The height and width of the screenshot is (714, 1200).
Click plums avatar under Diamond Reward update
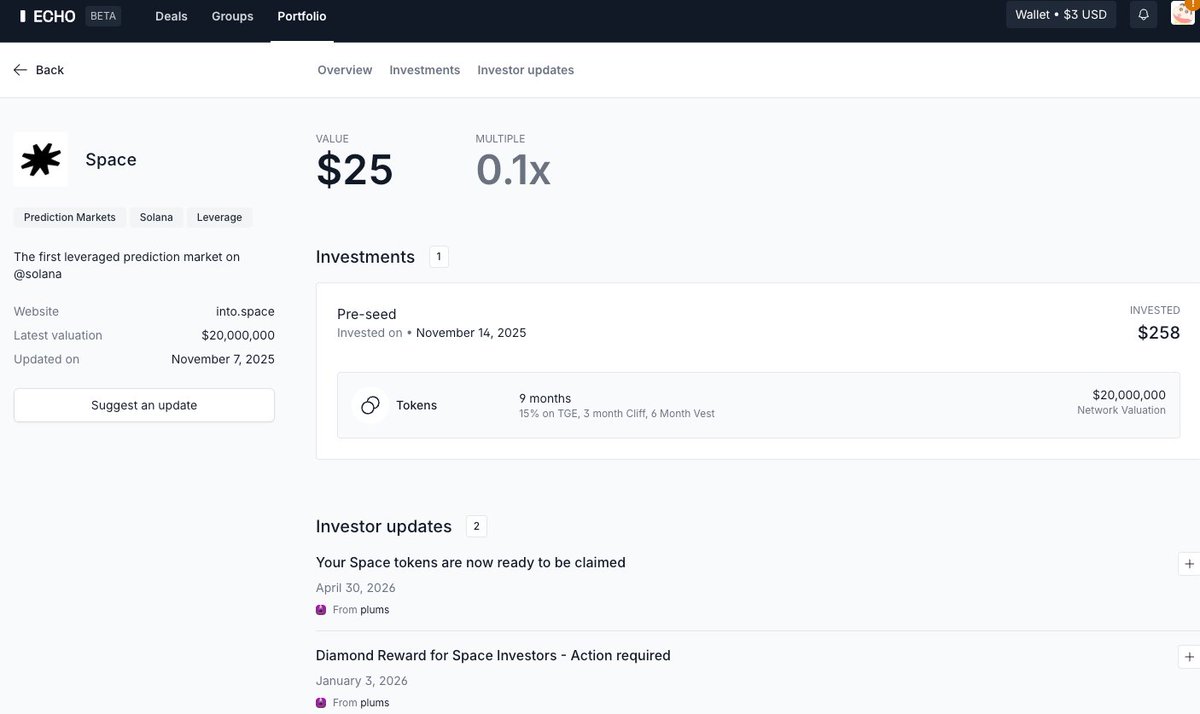pyautogui.click(x=321, y=703)
